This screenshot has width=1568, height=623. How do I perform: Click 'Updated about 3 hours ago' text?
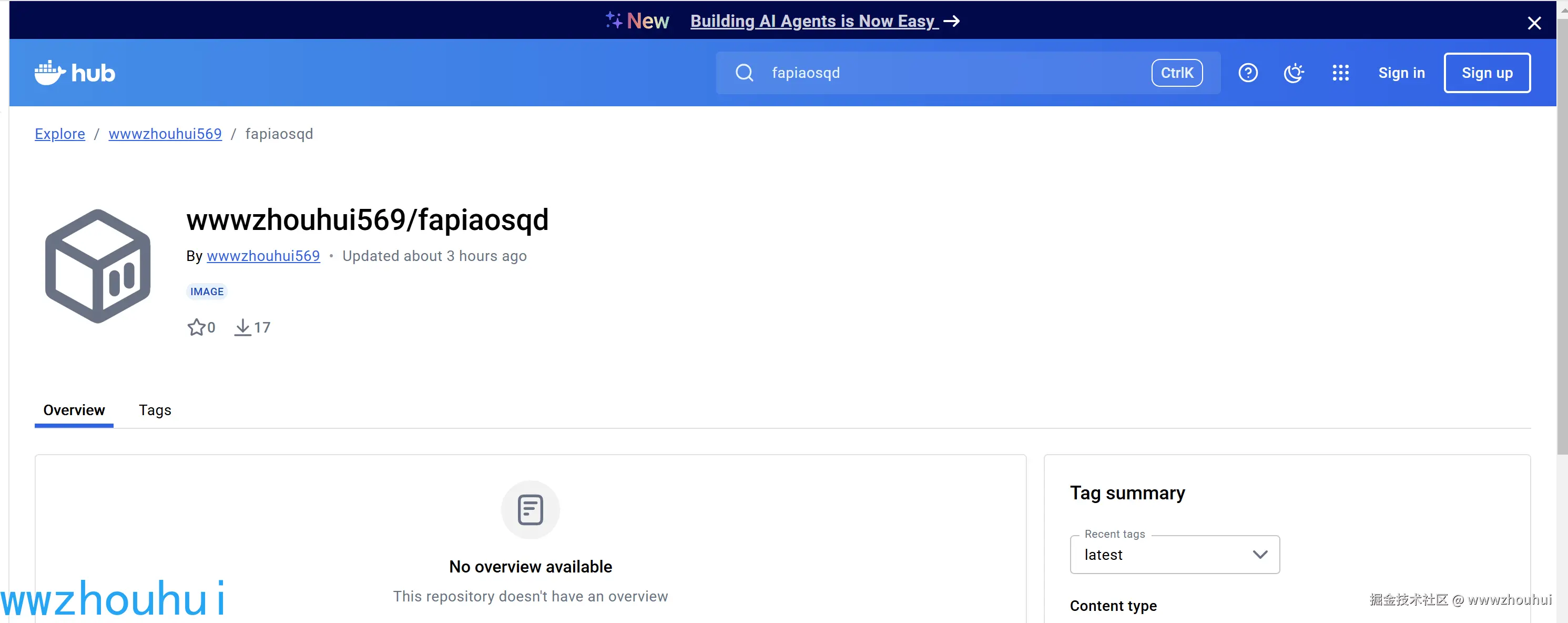(435, 256)
